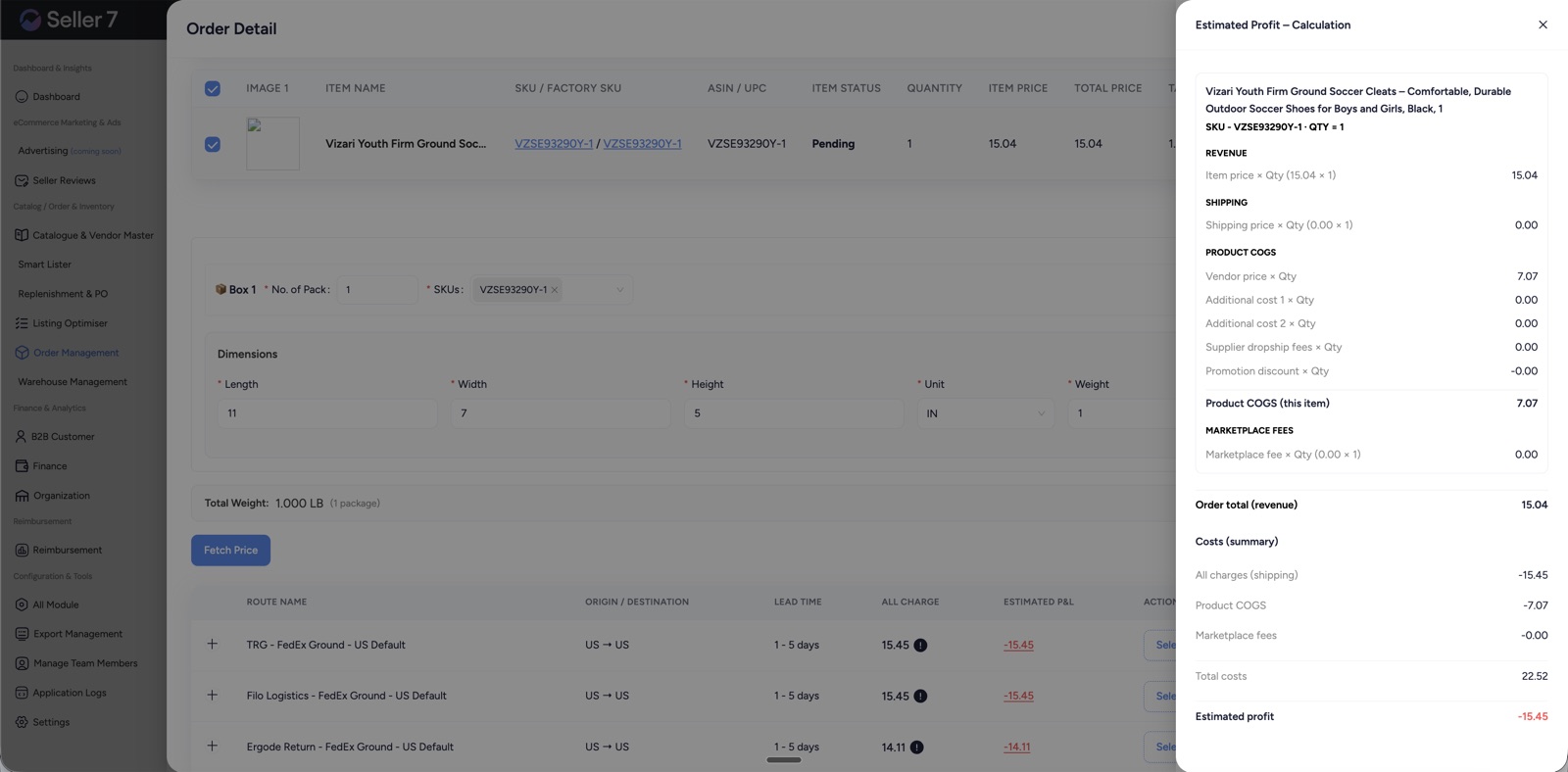The width and height of the screenshot is (1568, 772).
Task: Click info icon beside Filo Logistics charge
Action: pos(920,697)
